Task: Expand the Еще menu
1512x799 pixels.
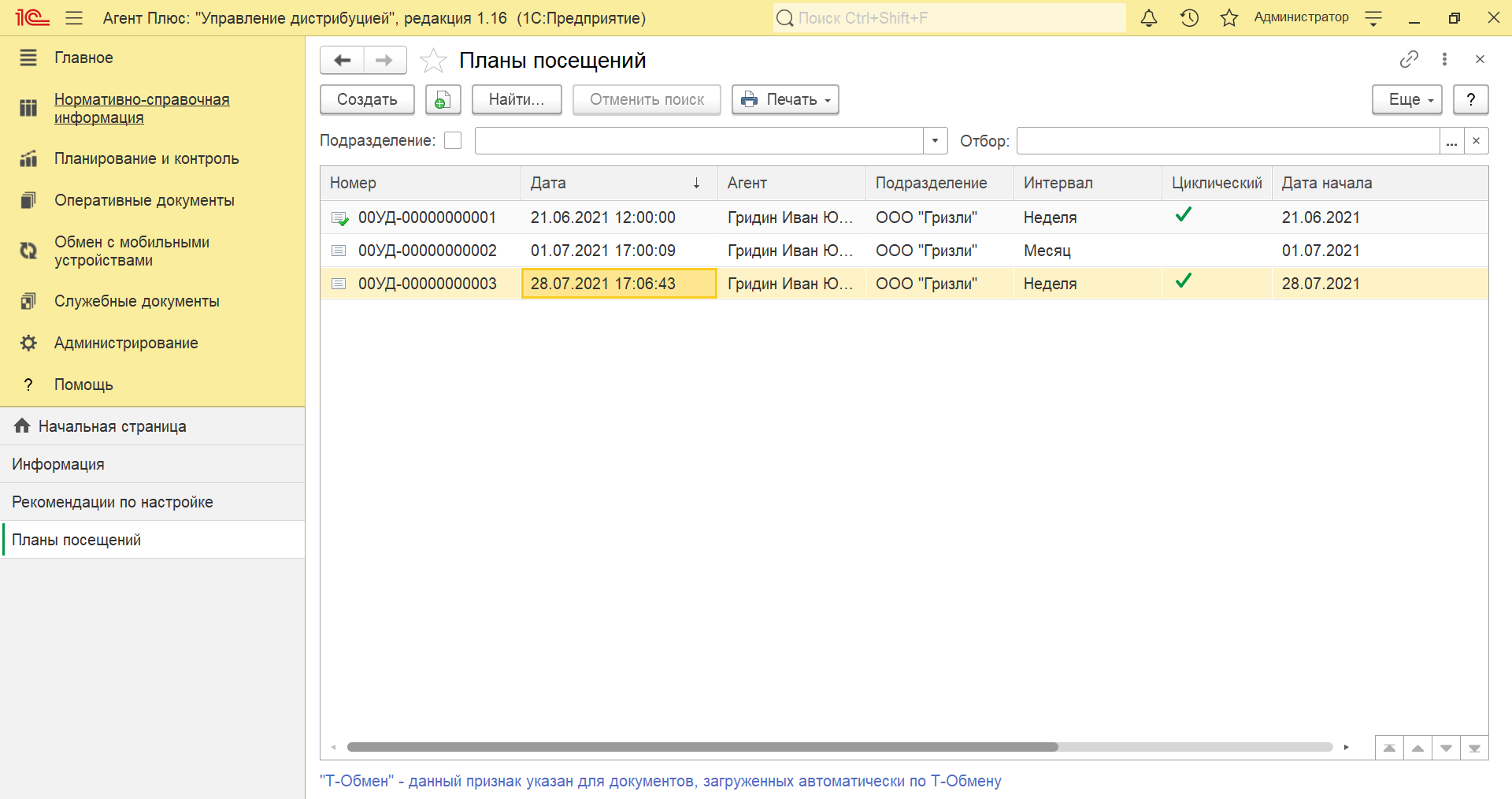Action: [x=1407, y=99]
